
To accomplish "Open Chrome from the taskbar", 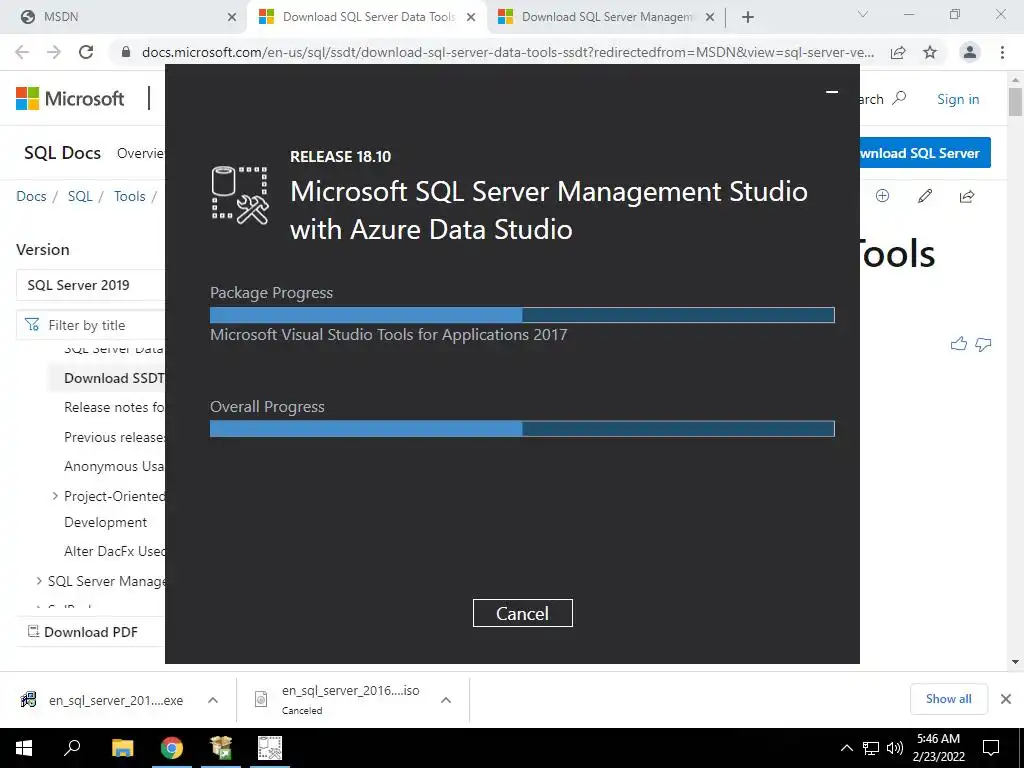I will tap(172, 748).
